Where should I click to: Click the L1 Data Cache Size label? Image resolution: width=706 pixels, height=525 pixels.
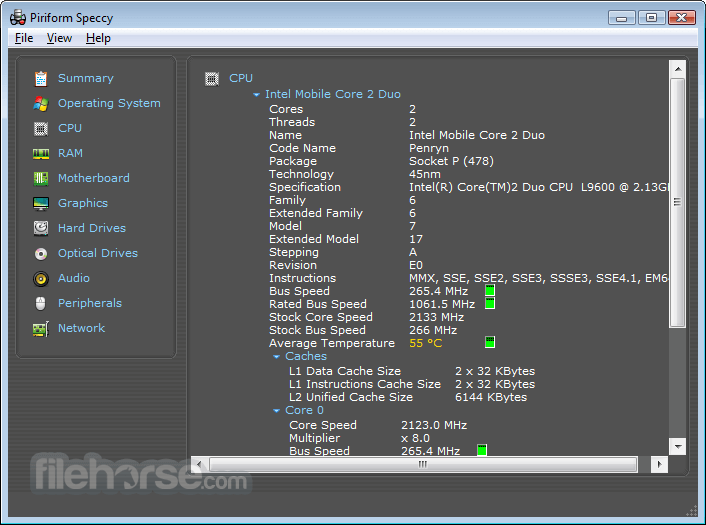[345, 371]
